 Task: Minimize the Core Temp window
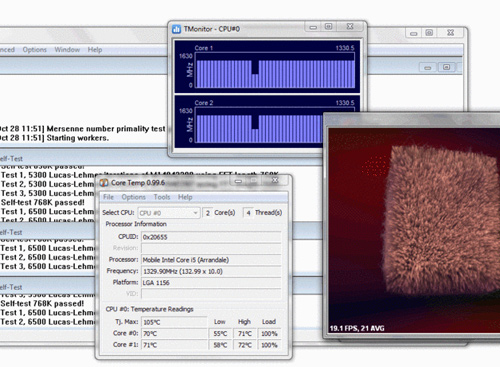coord(238,181)
